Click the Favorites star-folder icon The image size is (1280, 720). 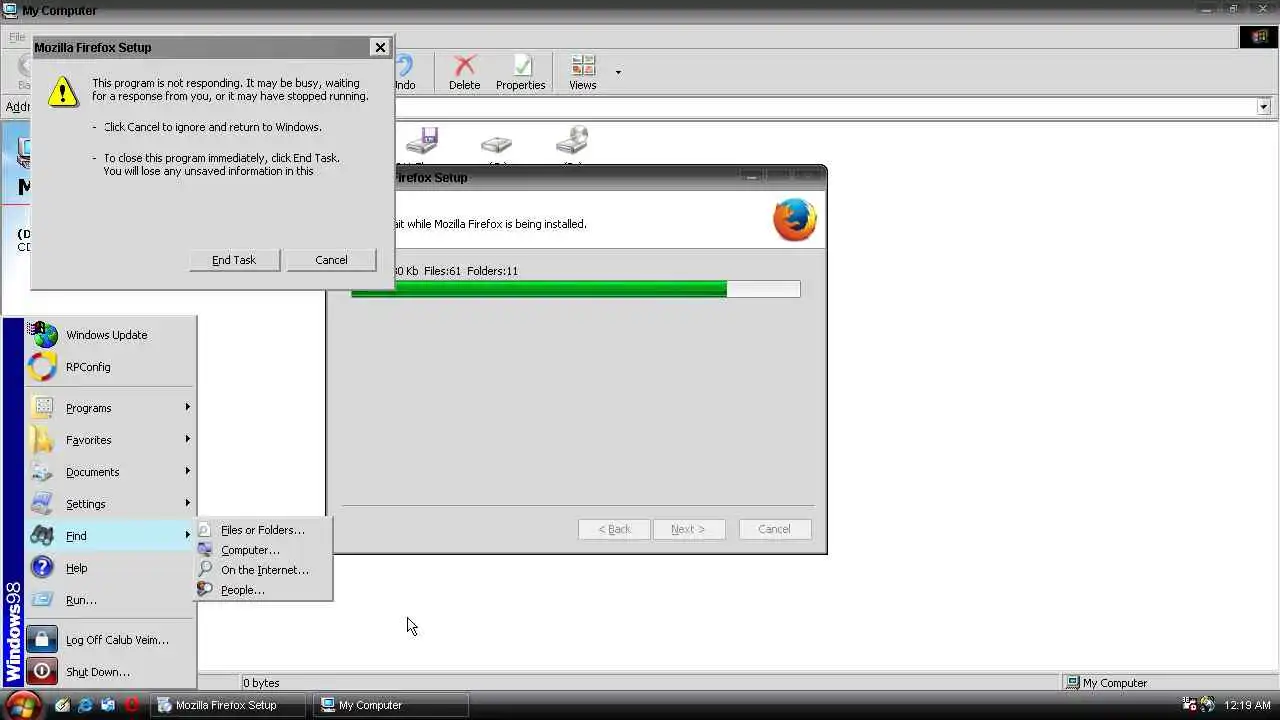42,440
